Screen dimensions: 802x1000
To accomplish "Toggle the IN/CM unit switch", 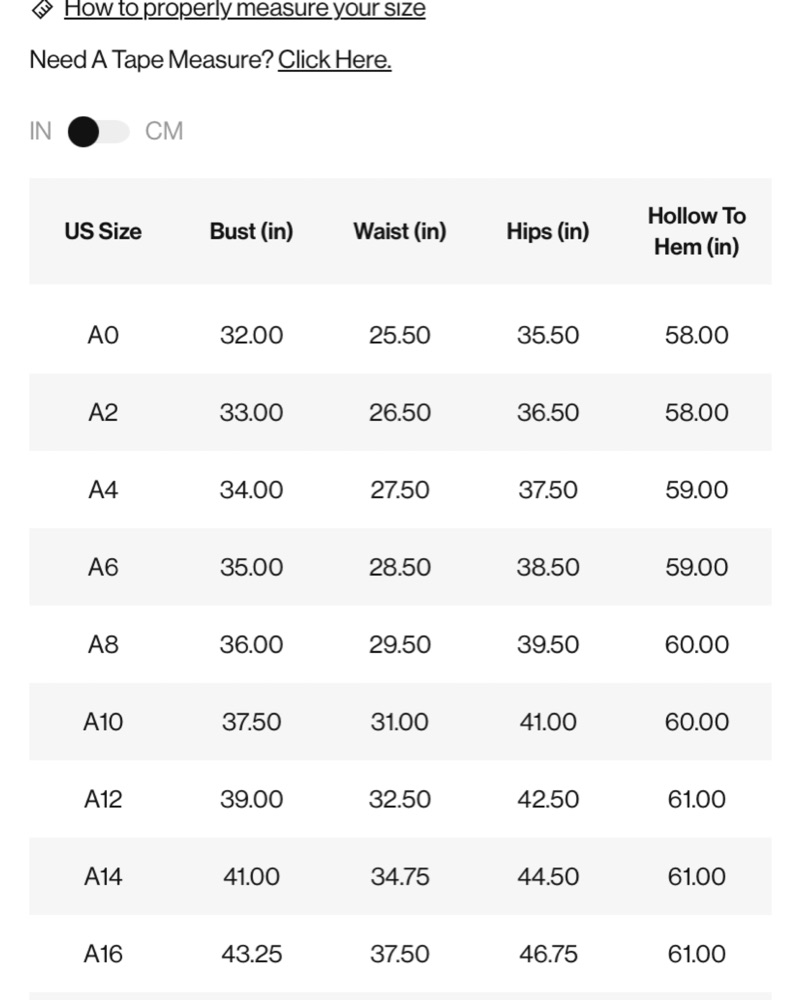I will click(x=99, y=131).
